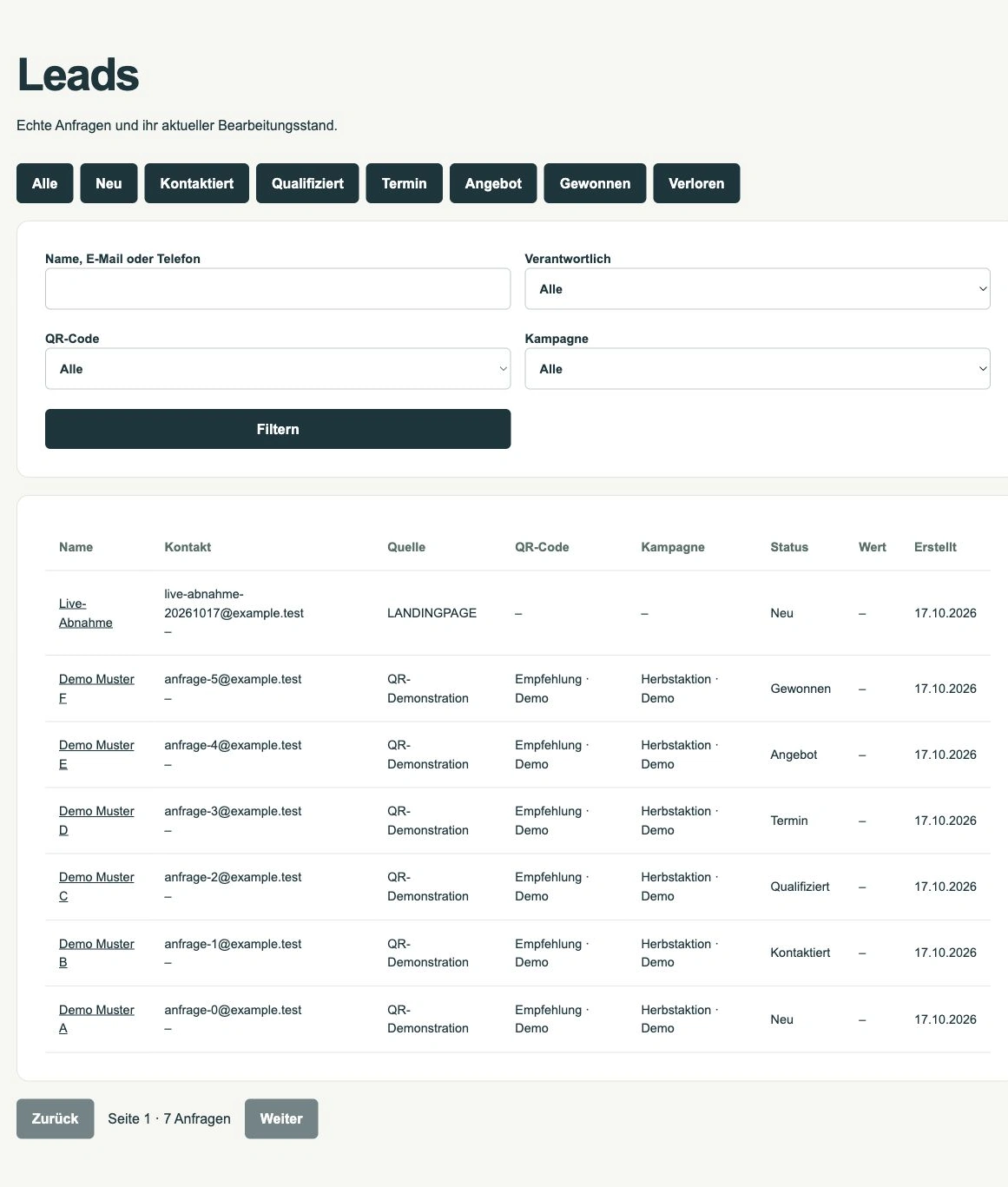The width and height of the screenshot is (1008, 1187).
Task: Click email anfrage-0@example.test
Action: 233,1010
